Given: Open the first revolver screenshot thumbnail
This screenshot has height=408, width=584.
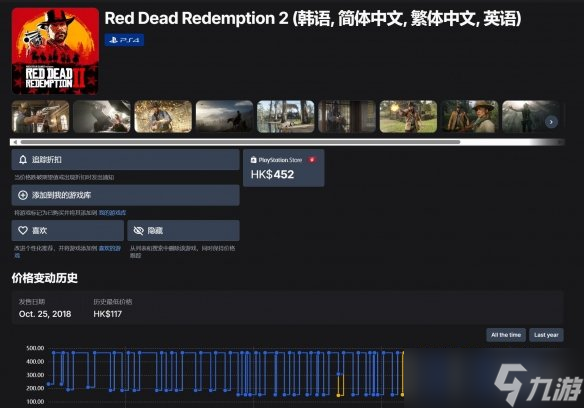Looking at the screenshot, I should pyautogui.click(x=40, y=117).
